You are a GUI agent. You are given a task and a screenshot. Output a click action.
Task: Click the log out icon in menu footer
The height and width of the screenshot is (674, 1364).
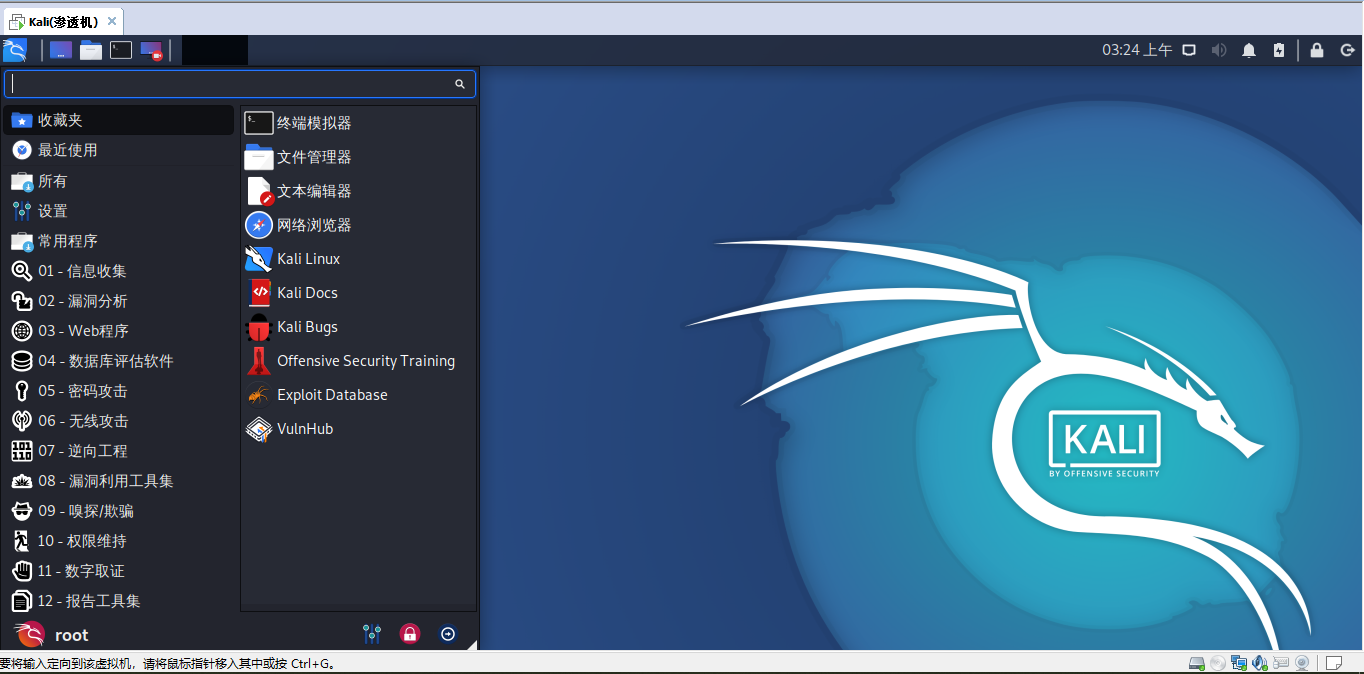click(448, 633)
